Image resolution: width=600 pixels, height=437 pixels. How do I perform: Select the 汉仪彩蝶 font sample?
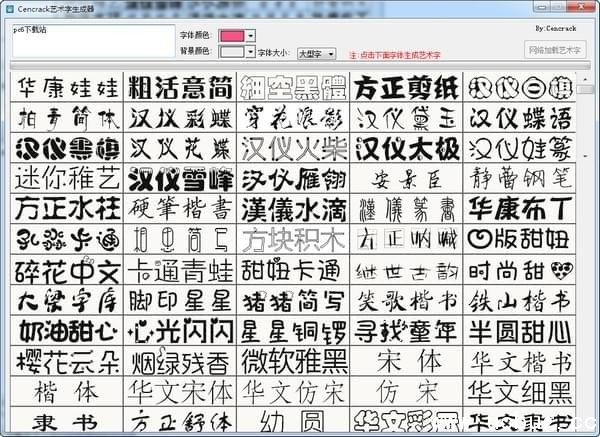click(180, 117)
